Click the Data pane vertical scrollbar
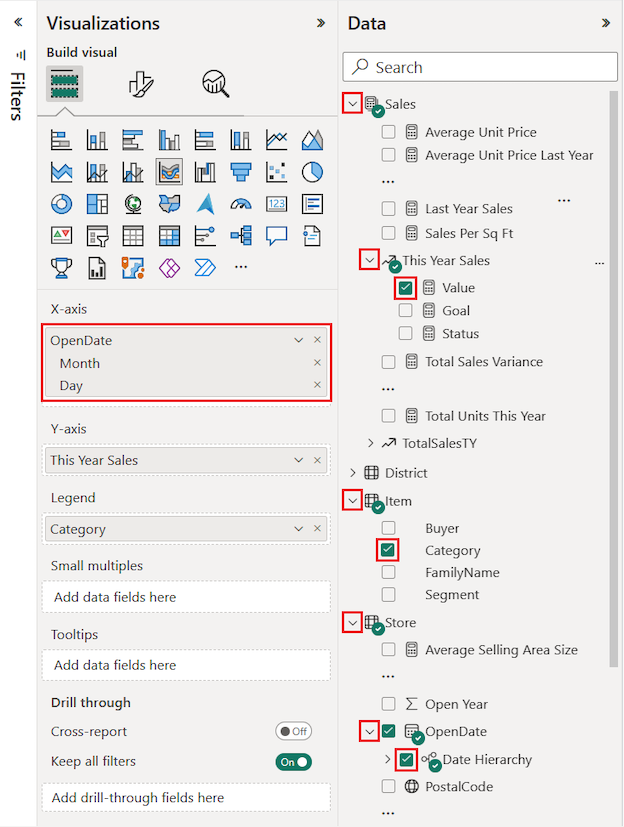Screen dimensions: 624x827 613,379
